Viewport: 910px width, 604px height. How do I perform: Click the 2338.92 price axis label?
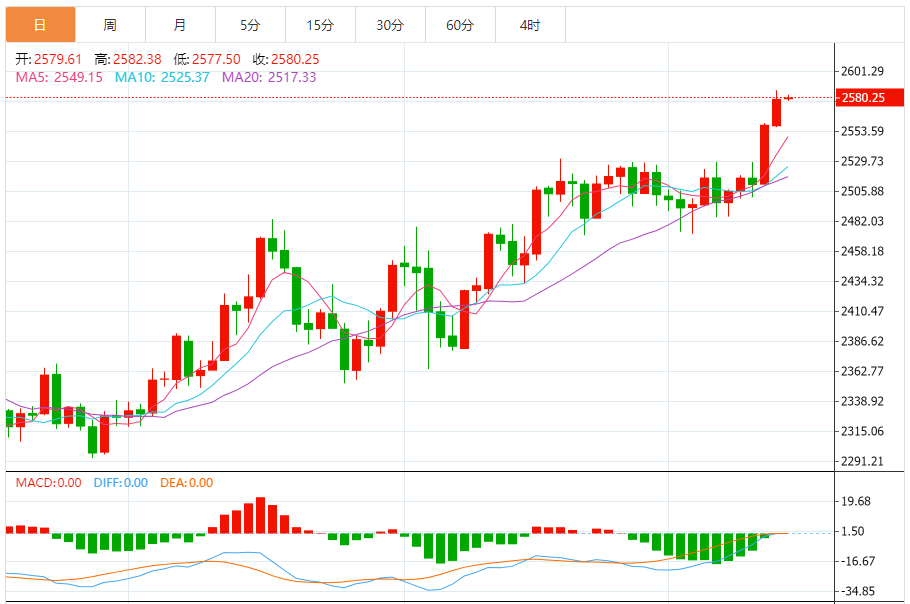pos(862,401)
